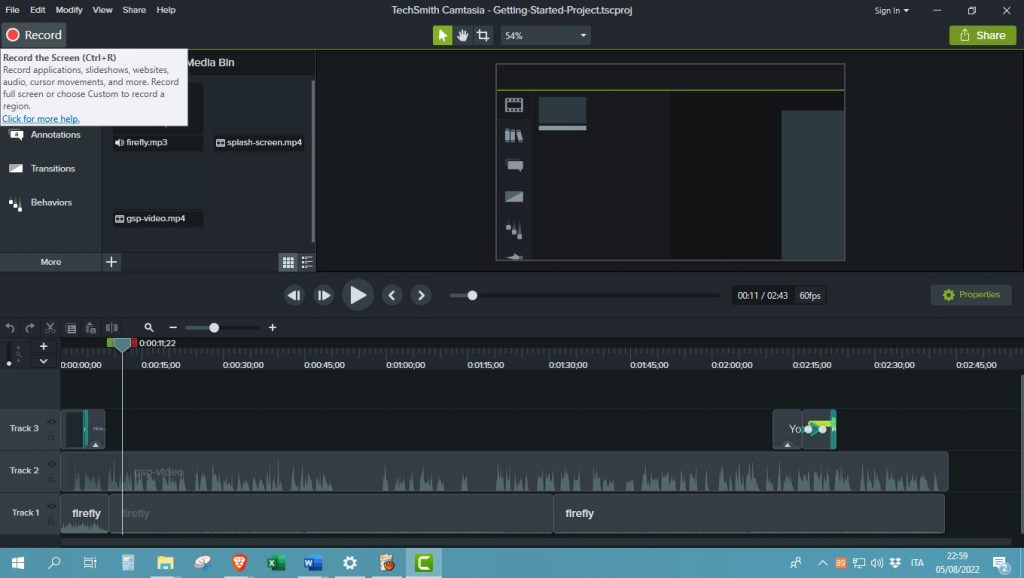Undo the last action using the timeline arrow

(10, 327)
